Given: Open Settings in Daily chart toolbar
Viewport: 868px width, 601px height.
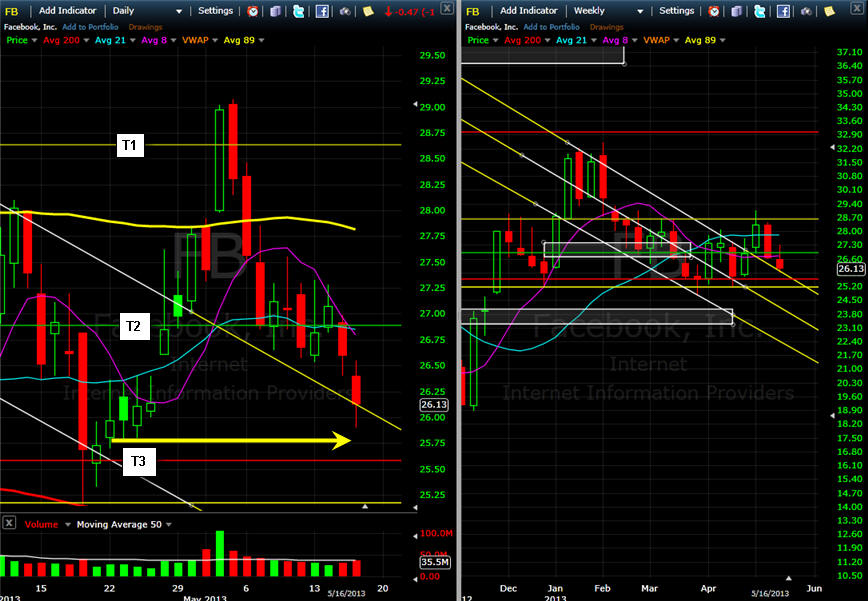Looking at the screenshot, I should coord(215,11).
